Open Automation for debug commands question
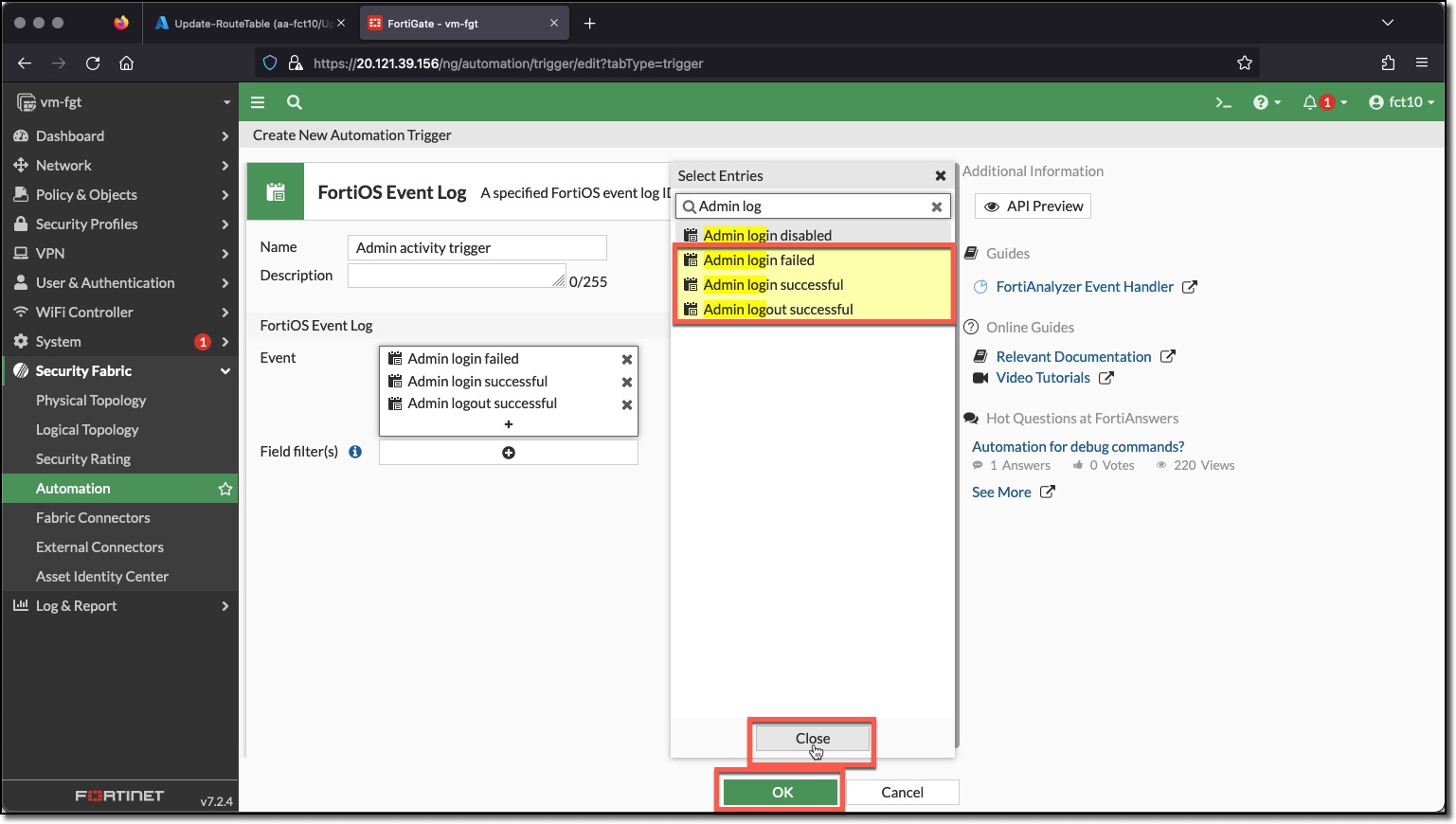 tap(1078, 447)
